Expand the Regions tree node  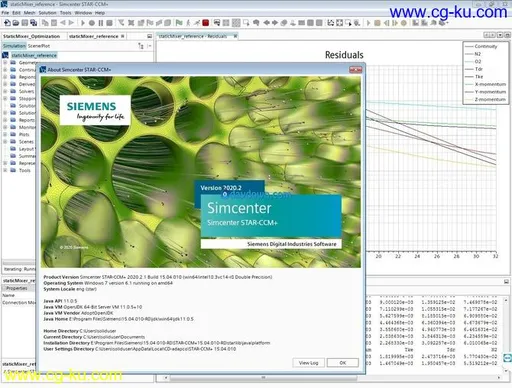tap(5, 77)
